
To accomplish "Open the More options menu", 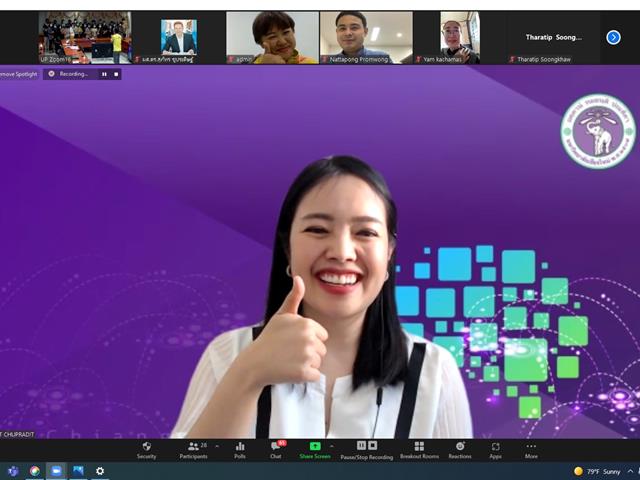I will (531, 451).
